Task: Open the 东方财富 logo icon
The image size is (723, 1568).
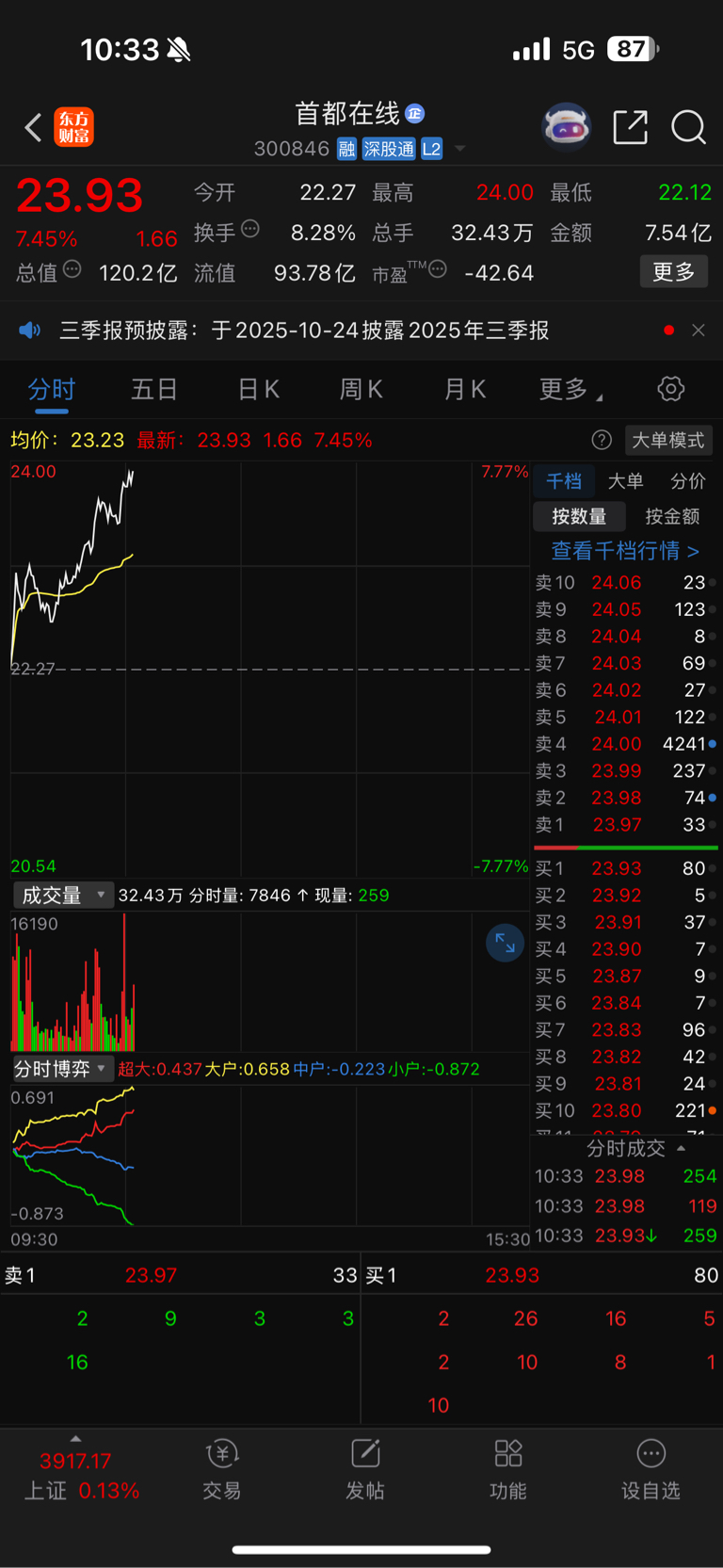Action: pos(74,127)
